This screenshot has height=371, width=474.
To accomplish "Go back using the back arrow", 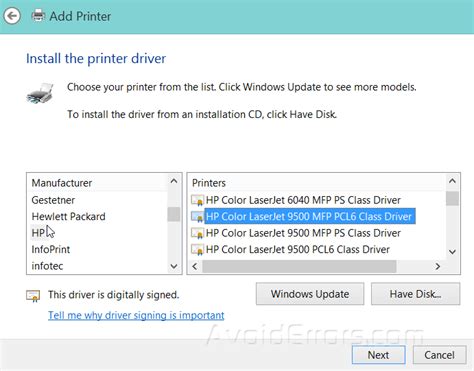I will (12, 16).
